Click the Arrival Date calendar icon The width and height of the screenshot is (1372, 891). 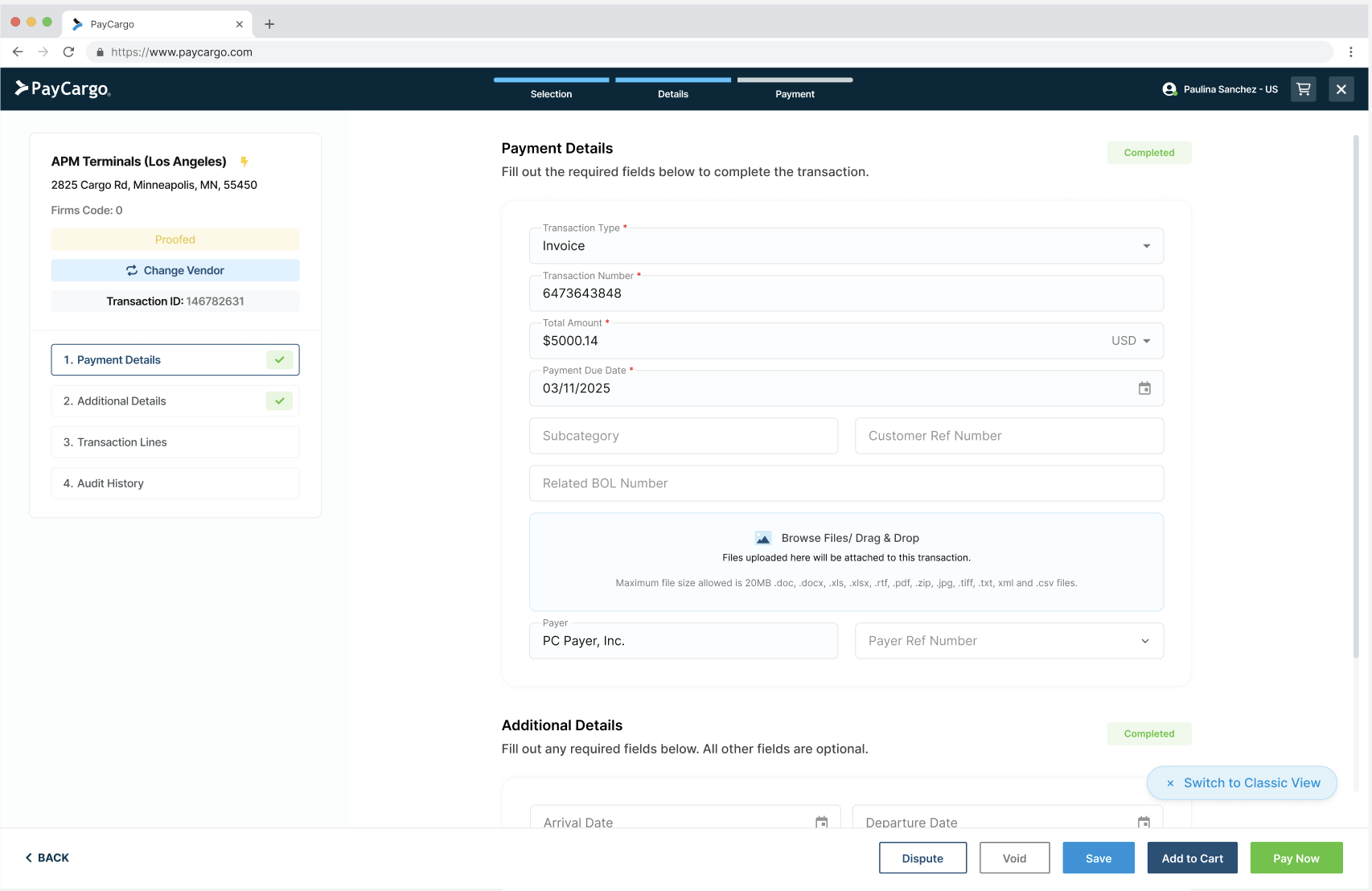pos(821,822)
